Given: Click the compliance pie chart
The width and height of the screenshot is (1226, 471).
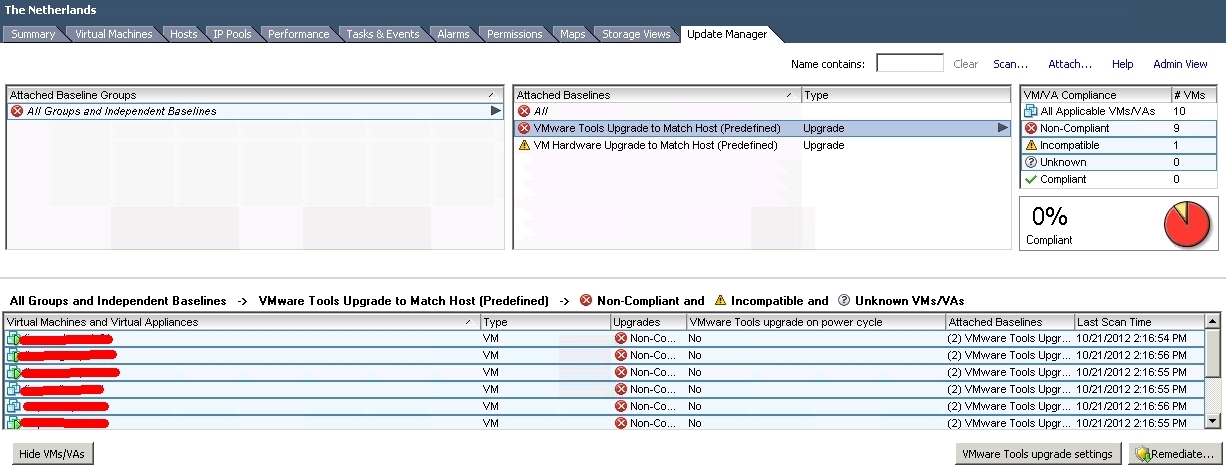Looking at the screenshot, I should tap(1188, 223).
